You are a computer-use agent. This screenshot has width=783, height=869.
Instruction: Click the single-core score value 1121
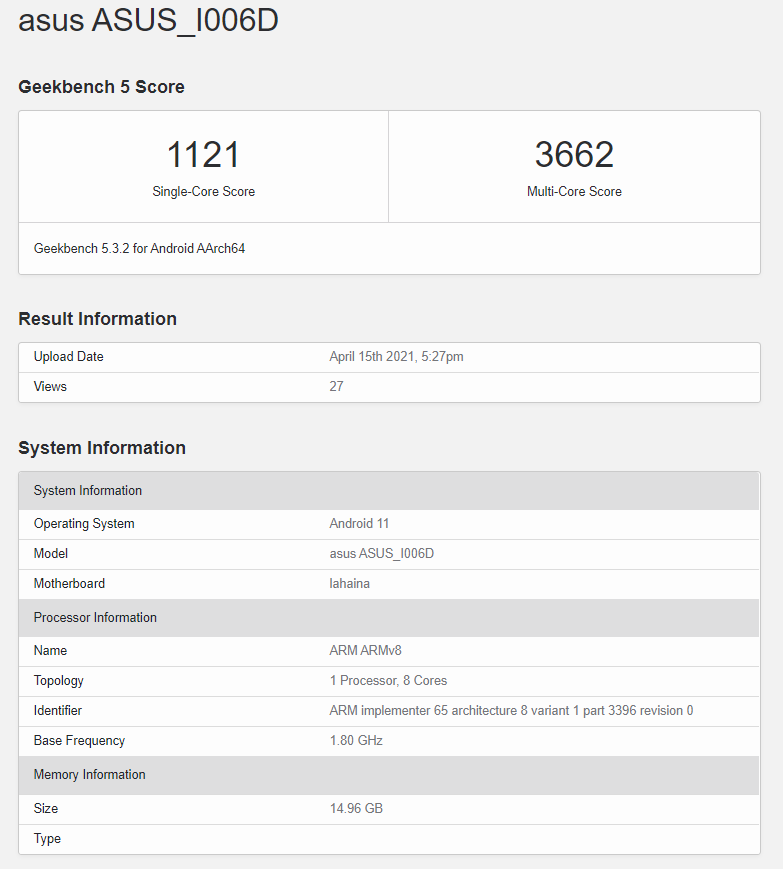(203, 154)
